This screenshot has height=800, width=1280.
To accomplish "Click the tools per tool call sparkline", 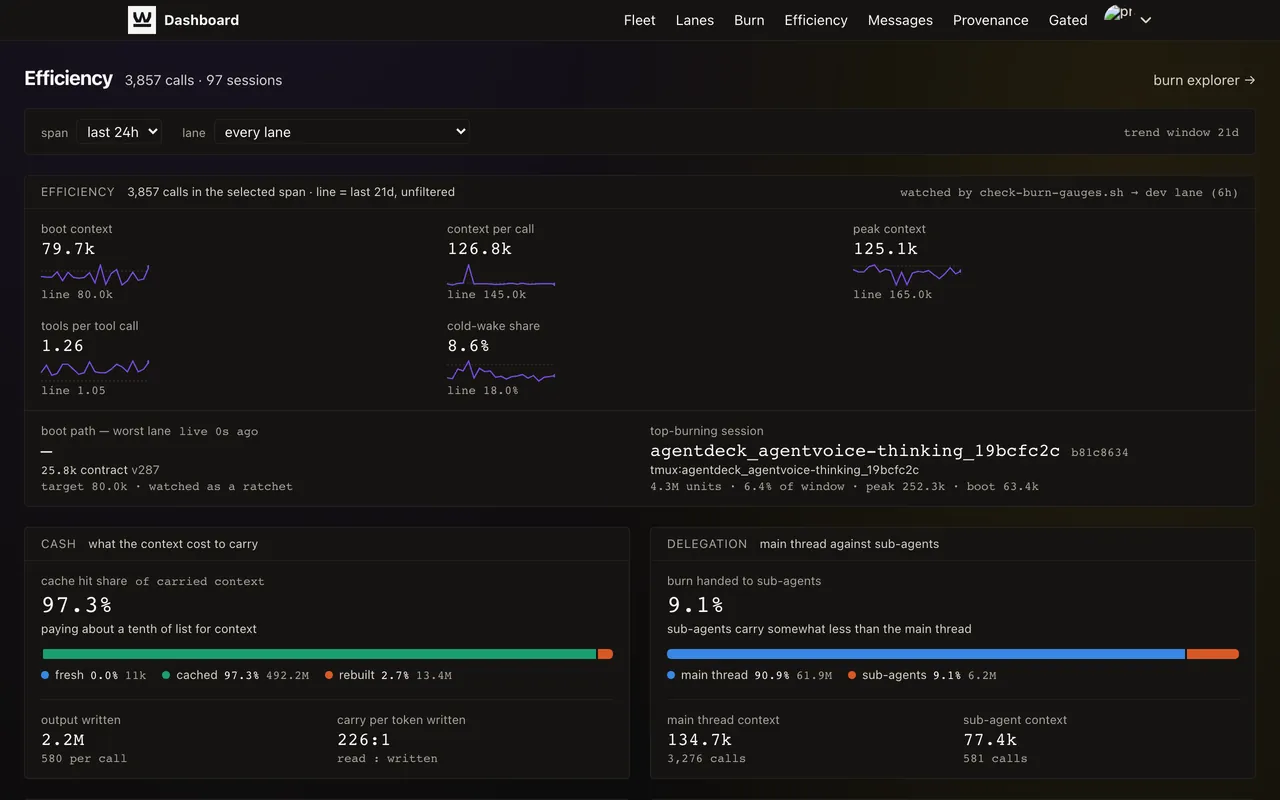I will [95, 370].
